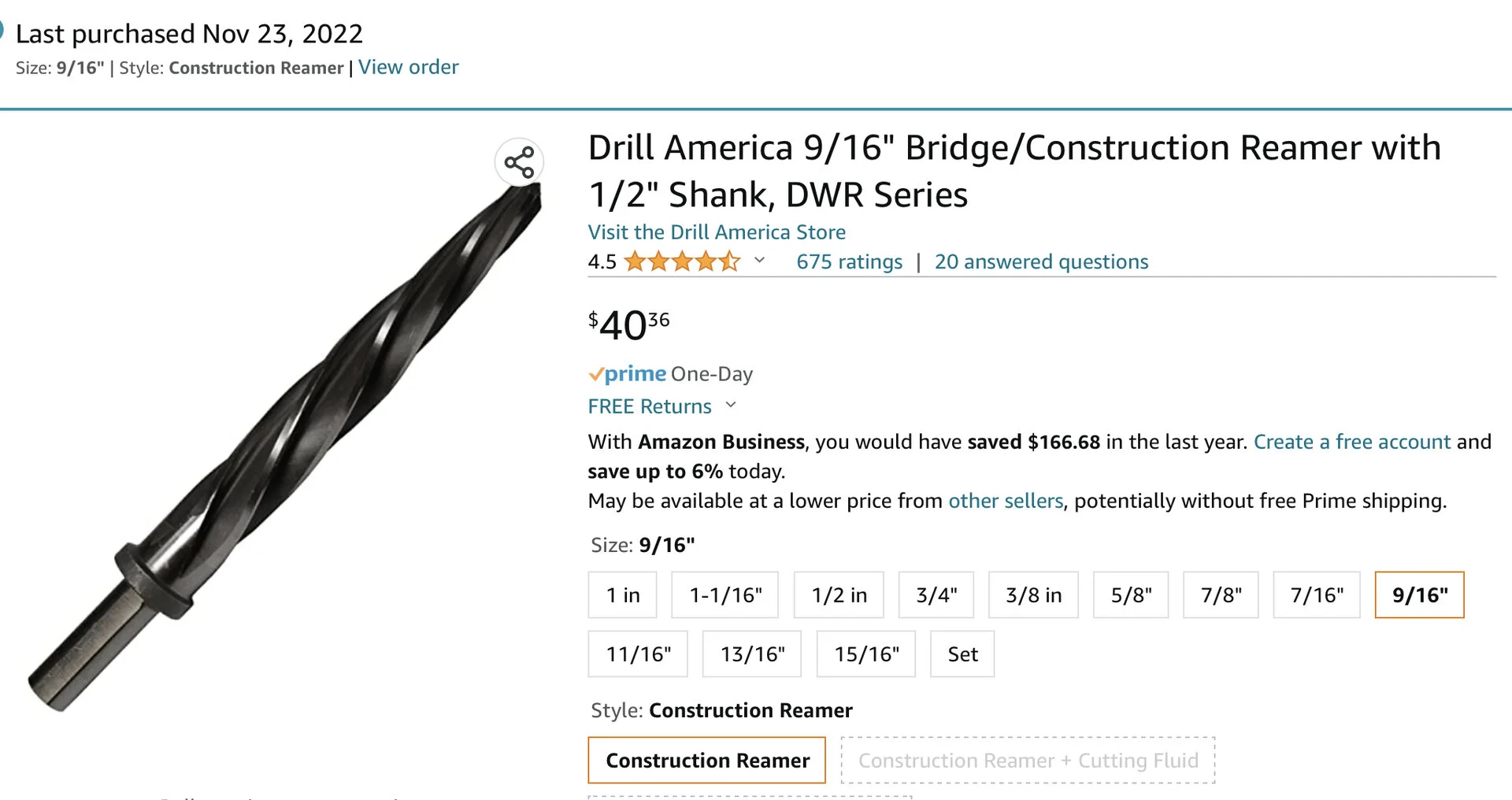
Task: Click Create a free account link
Action: pos(1351,443)
